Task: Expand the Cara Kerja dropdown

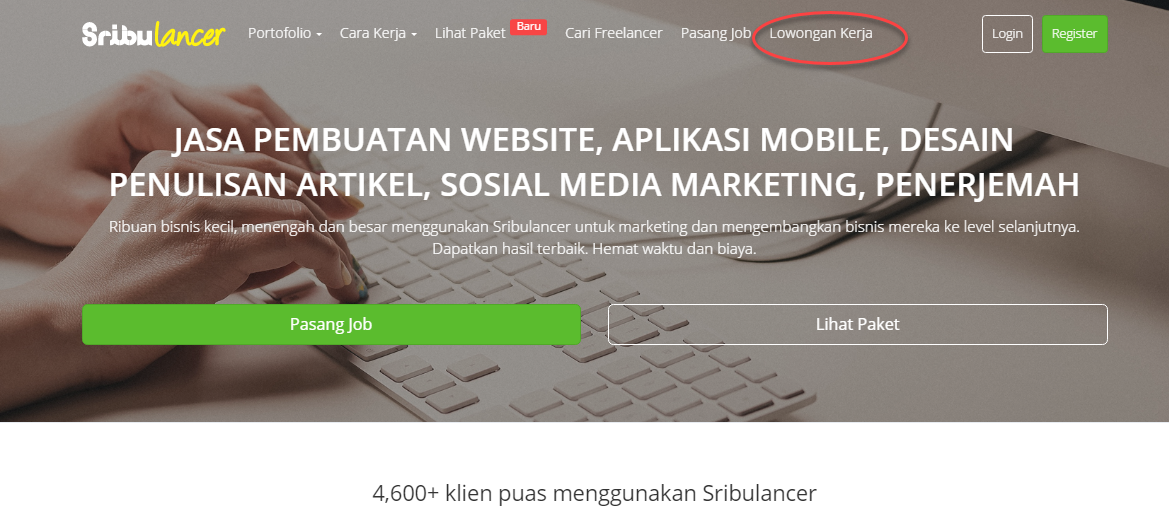Action: click(378, 34)
